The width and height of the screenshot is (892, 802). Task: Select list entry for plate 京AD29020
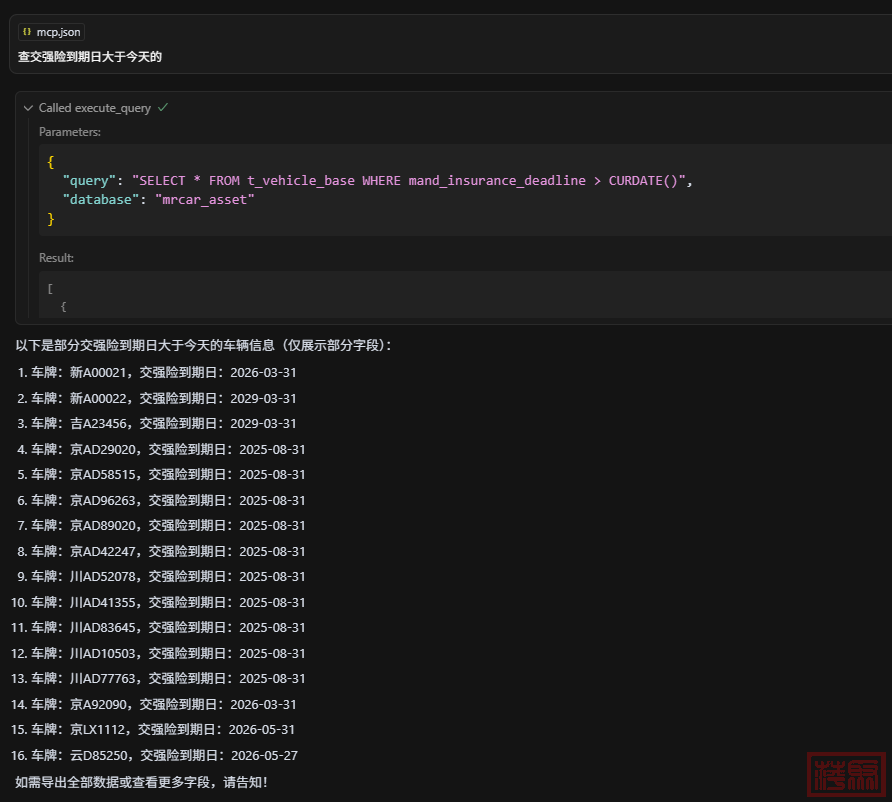[168, 449]
